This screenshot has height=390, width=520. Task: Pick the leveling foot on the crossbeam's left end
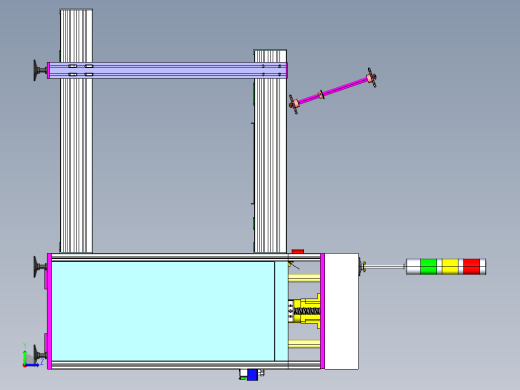click(40, 70)
